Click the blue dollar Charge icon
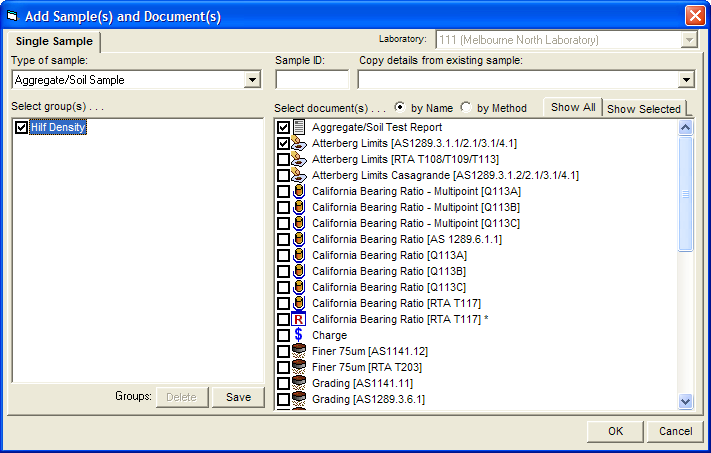 (298, 335)
